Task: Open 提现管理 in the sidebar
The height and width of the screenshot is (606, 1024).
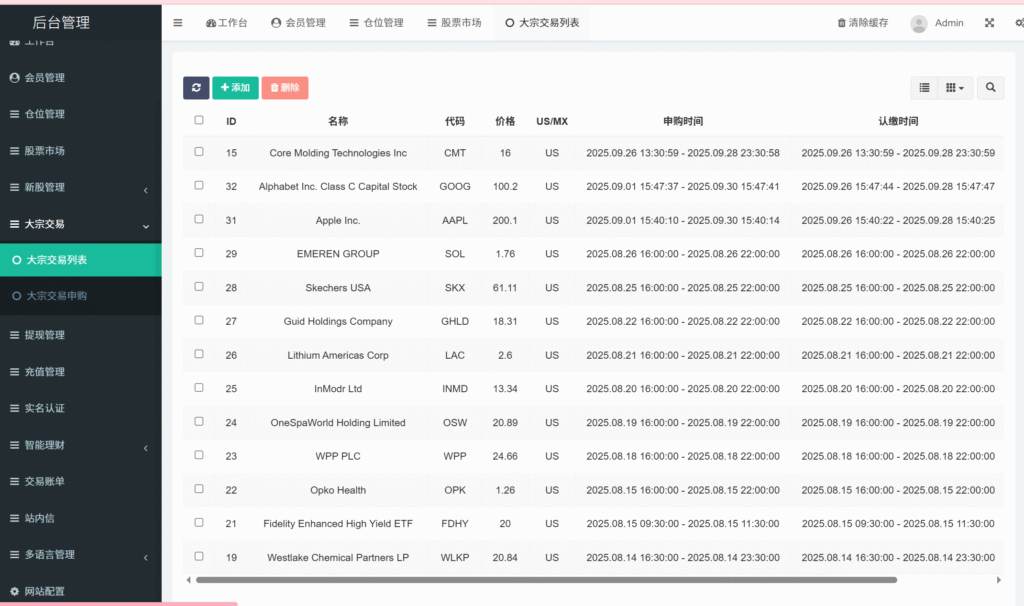Action: (x=44, y=335)
